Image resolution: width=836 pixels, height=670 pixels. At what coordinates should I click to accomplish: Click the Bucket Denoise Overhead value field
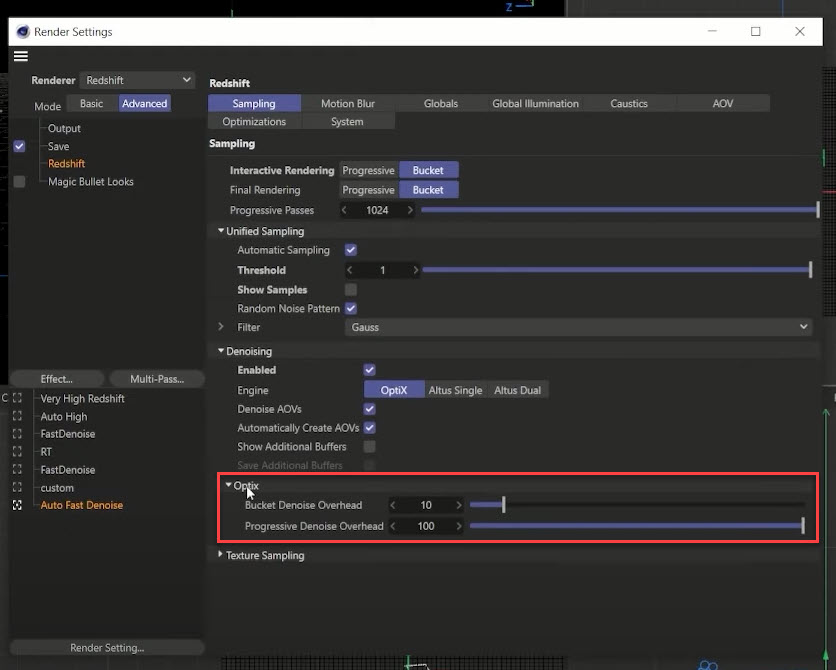click(x=426, y=505)
